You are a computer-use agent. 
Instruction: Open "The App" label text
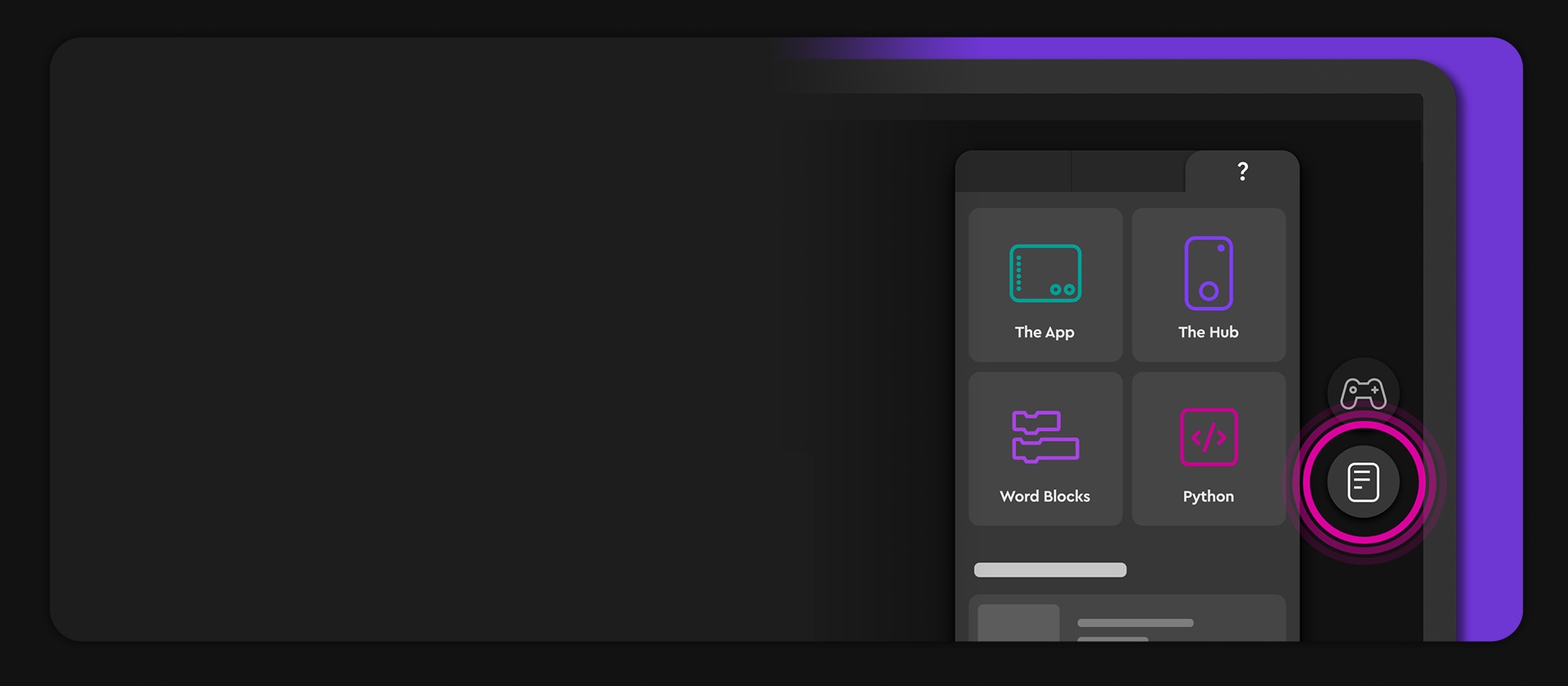pos(1045,332)
